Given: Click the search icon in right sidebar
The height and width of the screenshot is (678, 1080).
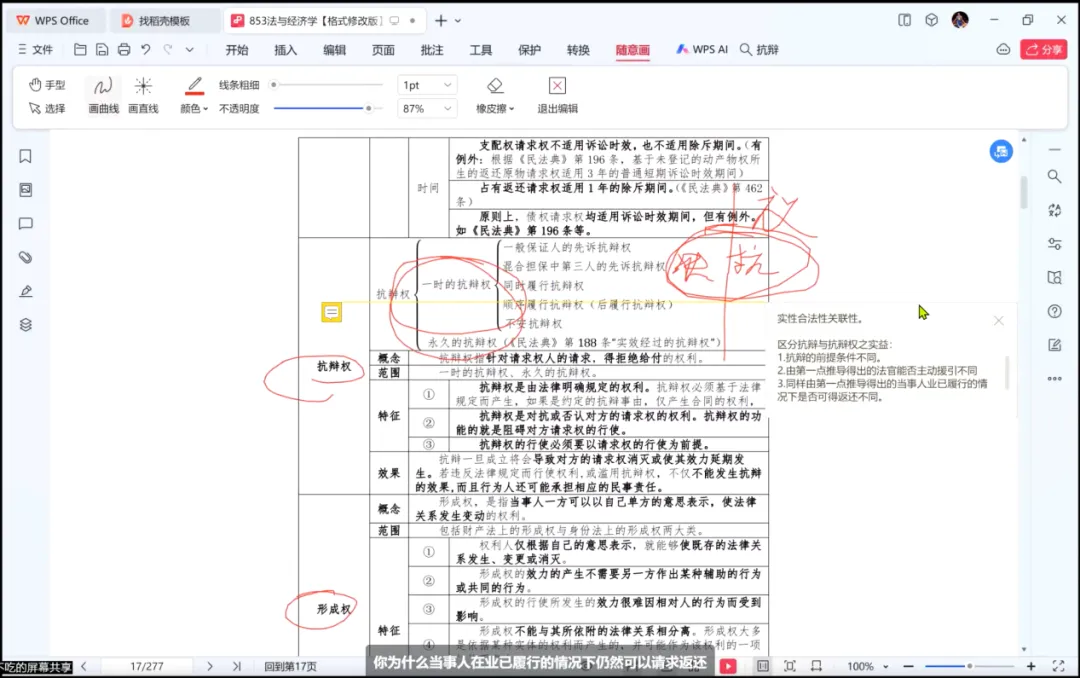Looking at the screenshot, I should [x=1055, y=176].
